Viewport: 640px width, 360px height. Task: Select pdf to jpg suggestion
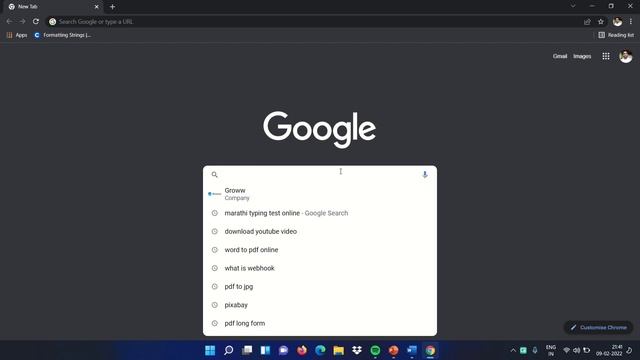[x=320, y=287]
